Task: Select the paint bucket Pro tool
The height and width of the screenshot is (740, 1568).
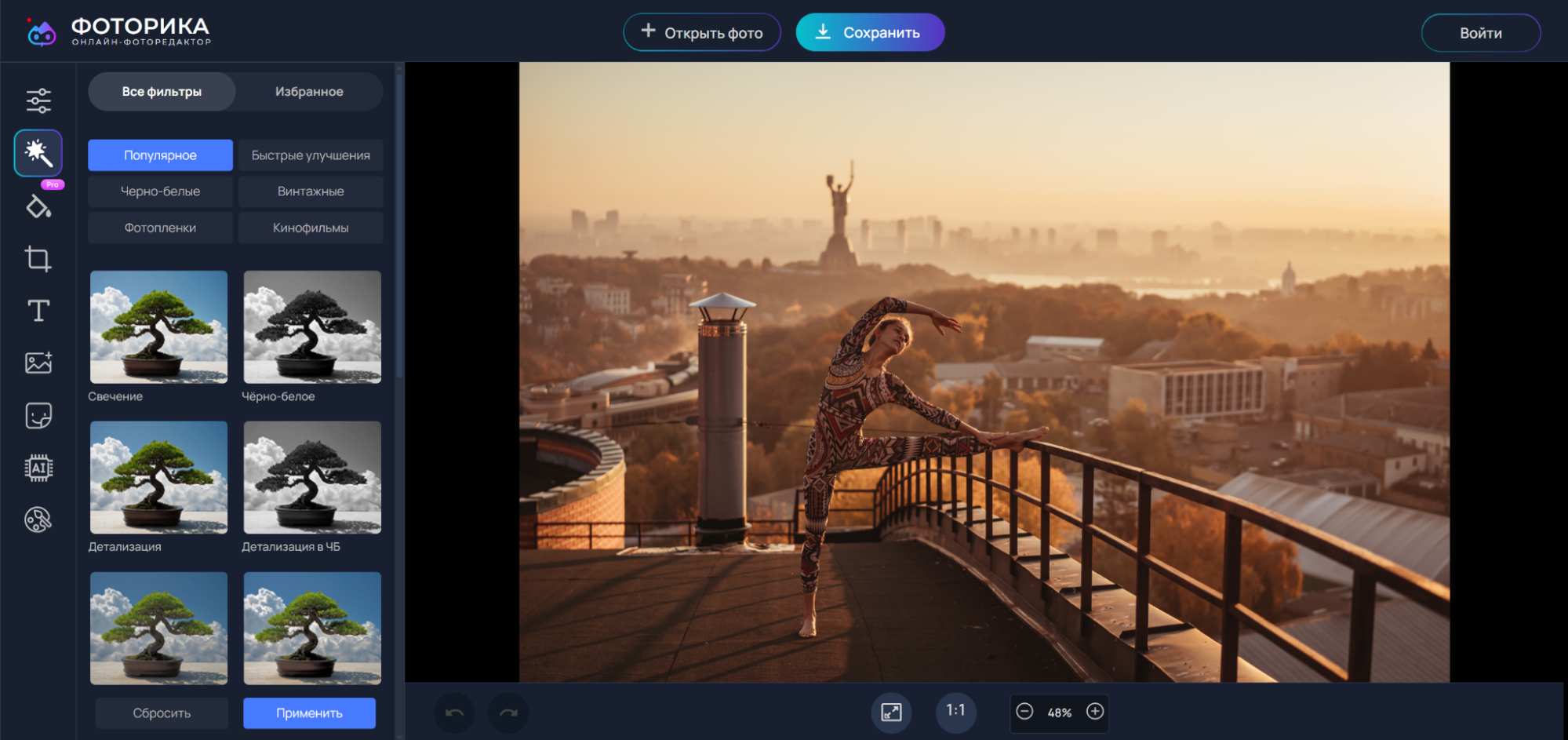Action: click(38, 206)
